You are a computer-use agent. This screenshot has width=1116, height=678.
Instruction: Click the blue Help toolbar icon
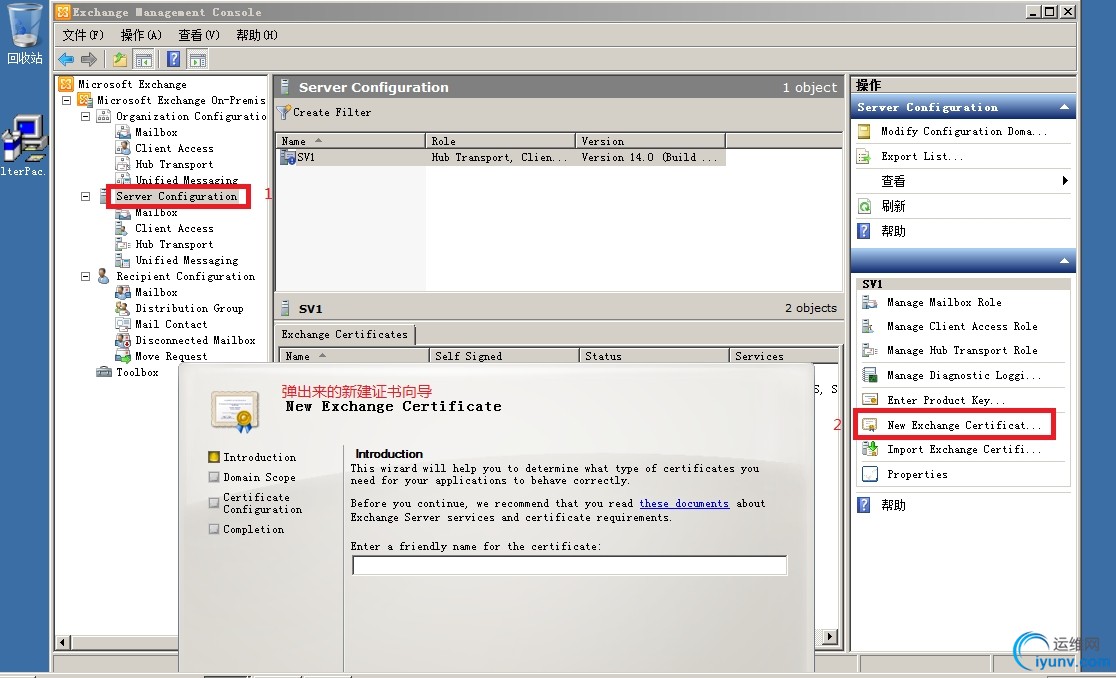pos(173,59)
